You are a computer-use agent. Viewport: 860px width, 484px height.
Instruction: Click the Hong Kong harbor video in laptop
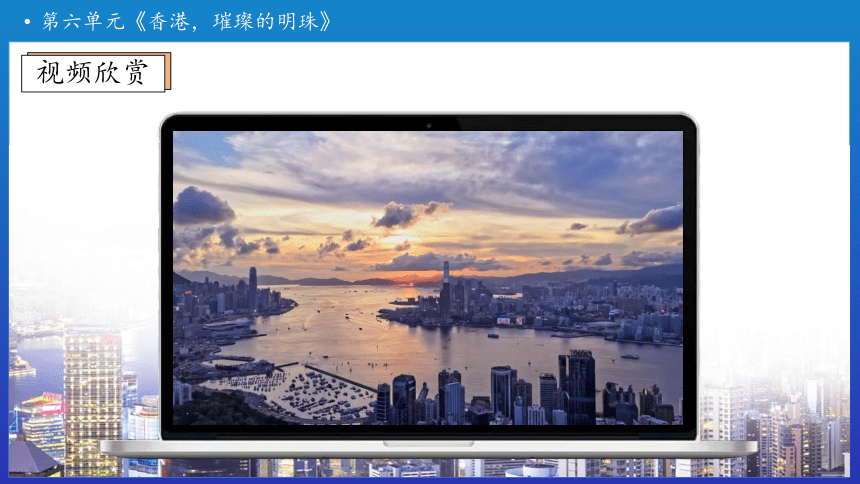(x=428, y=278)
